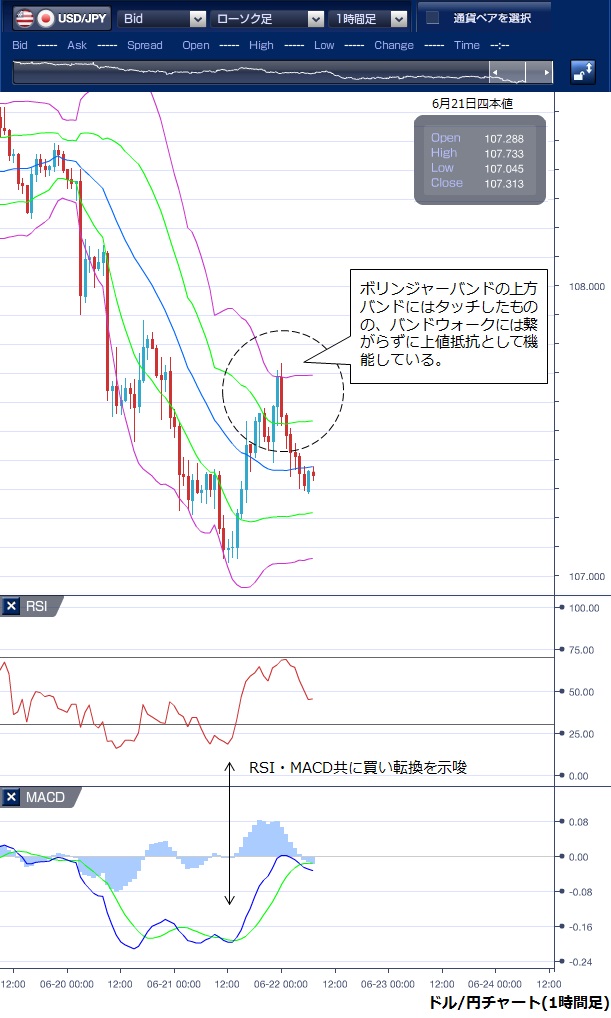Image resolution: width=611 pixels, height=1018 pixels.
Task: Click the overview chart range slider track
Action: click(x=250, y=73)
